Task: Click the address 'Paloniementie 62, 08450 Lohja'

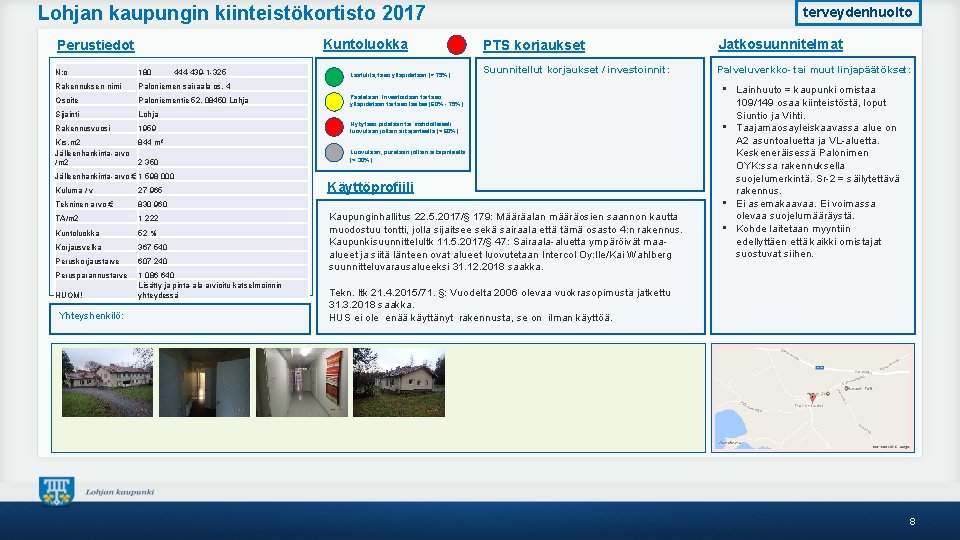Action: point(193,100)
